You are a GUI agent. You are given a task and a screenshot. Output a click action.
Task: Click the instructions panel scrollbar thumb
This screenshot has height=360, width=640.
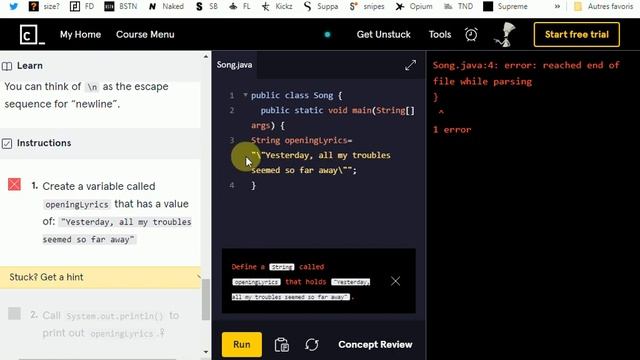[206, 300]
